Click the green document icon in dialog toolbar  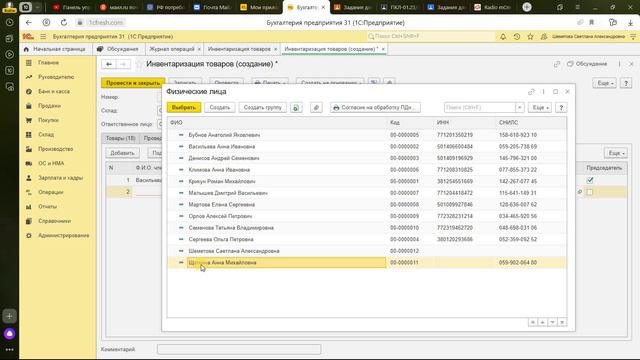[296, 108]
